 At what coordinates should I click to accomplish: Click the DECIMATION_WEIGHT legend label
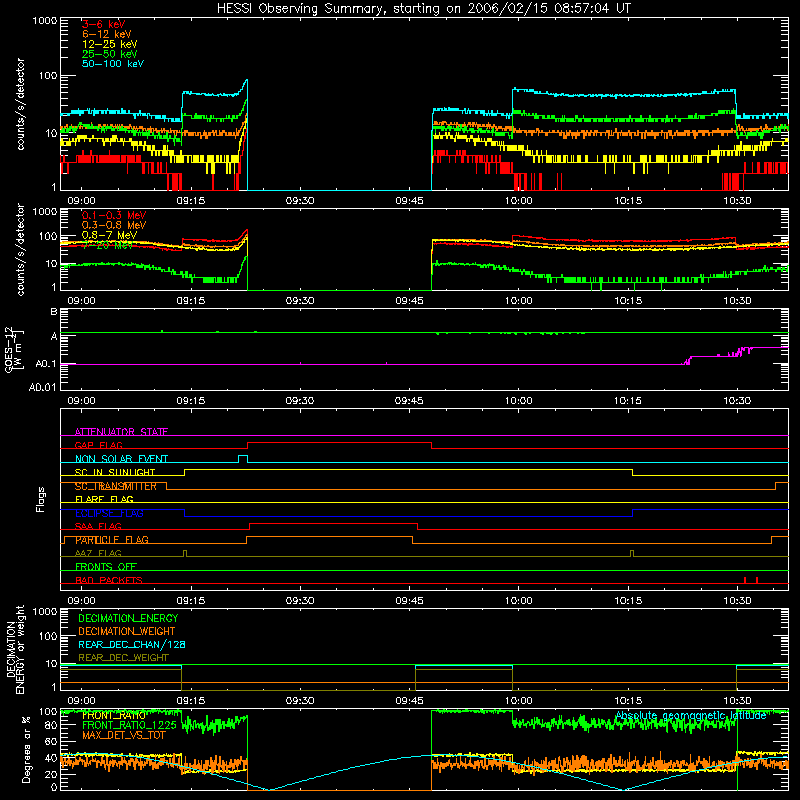pos(127,631)
